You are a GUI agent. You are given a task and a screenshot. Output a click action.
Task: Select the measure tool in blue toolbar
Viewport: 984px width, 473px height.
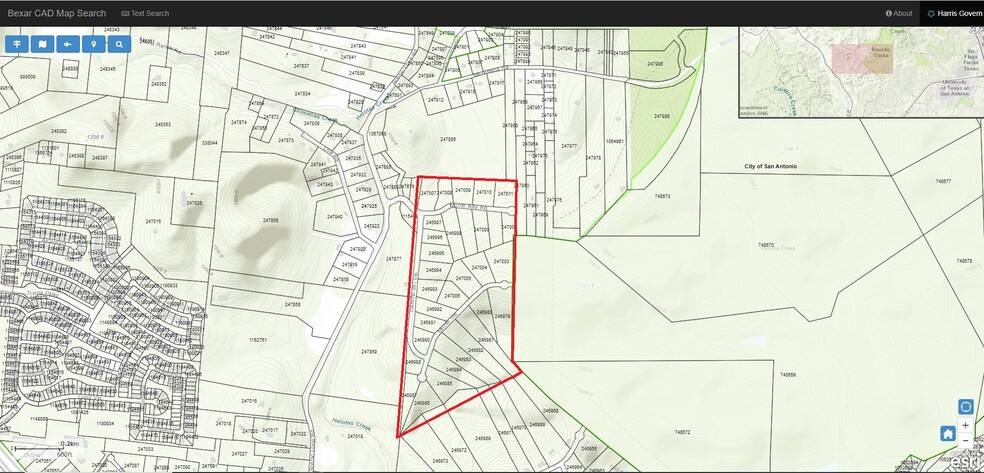point(68,44)
